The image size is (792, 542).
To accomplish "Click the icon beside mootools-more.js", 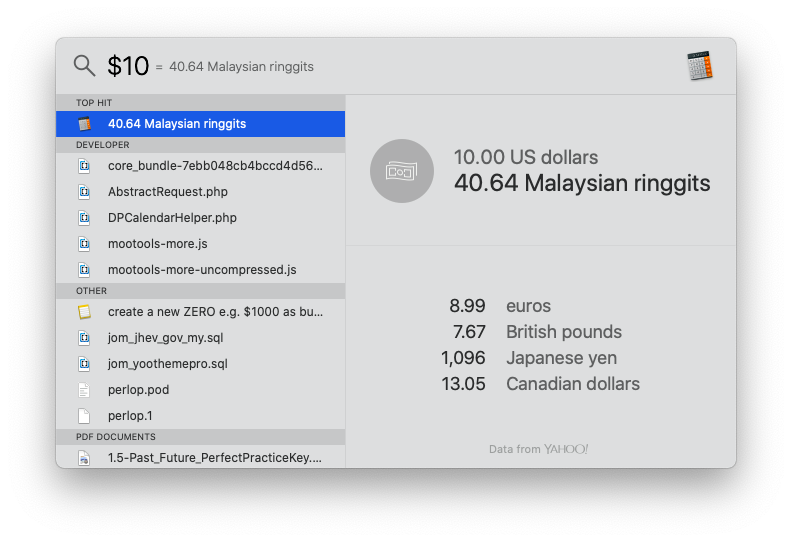I will (84, 244).
